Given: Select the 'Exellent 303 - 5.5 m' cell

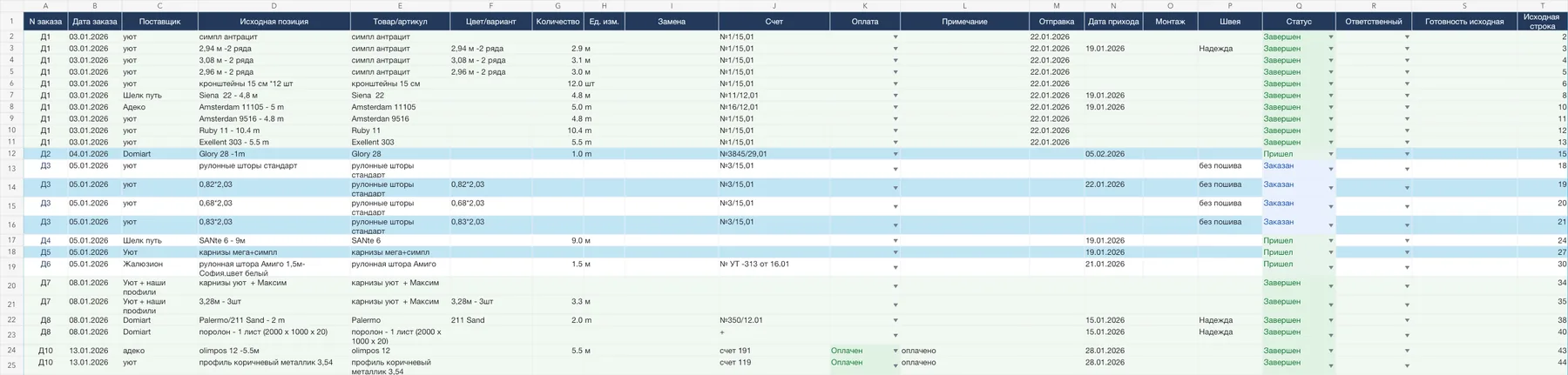Looking at the screenshot, I should pos(274,142).
